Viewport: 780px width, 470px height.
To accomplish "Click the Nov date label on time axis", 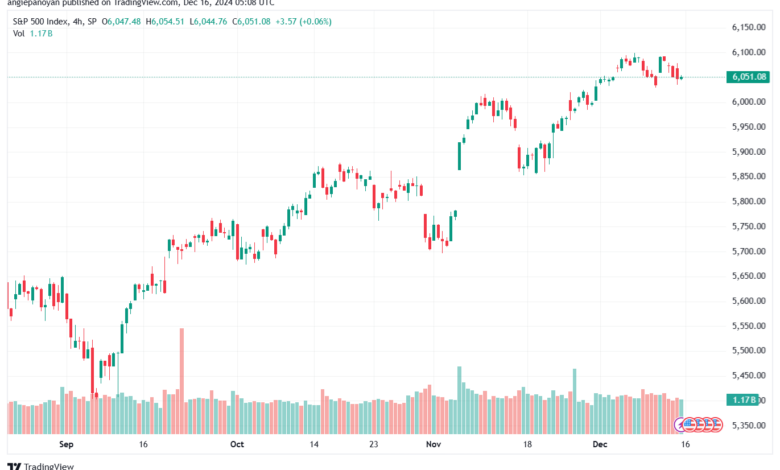I will click(x=433, y=444).
